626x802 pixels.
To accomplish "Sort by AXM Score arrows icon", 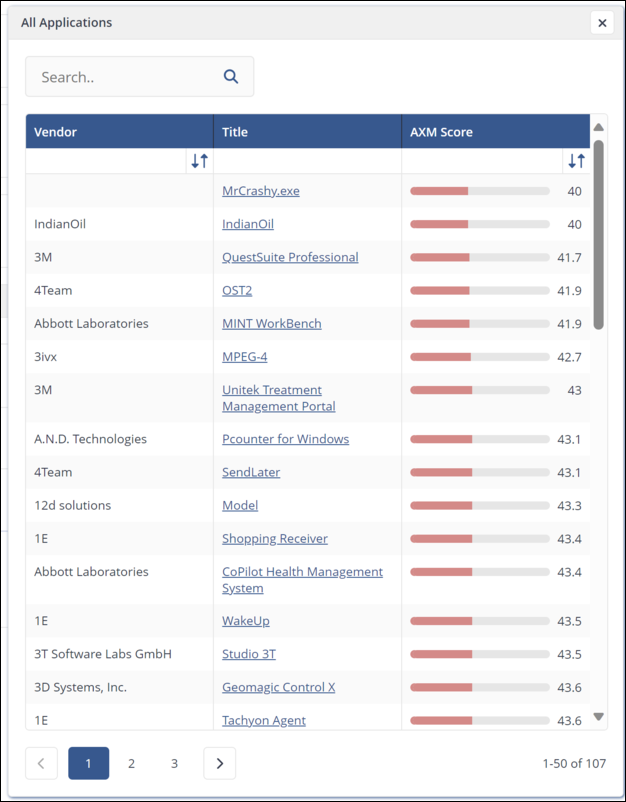I will click(x=576, y=161).
